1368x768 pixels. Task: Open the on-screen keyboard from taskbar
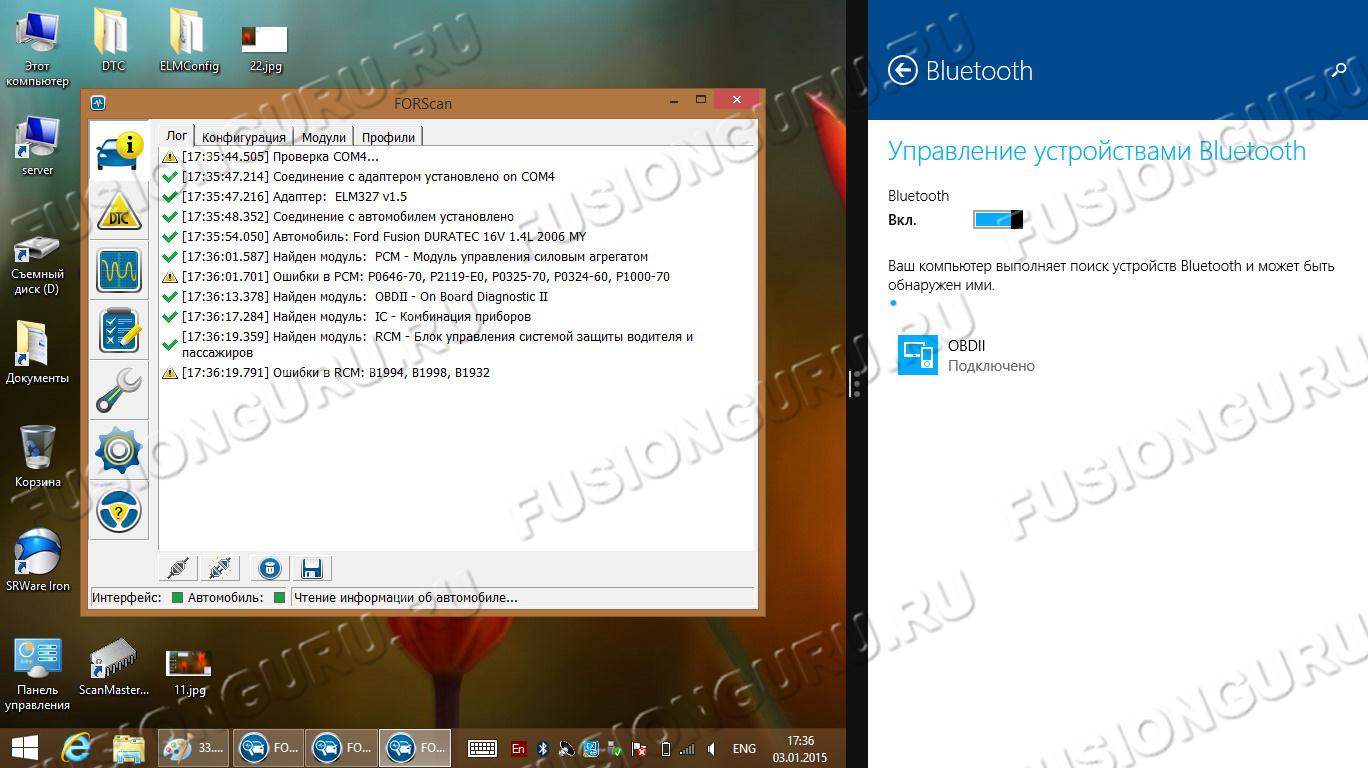pos(483,748)
